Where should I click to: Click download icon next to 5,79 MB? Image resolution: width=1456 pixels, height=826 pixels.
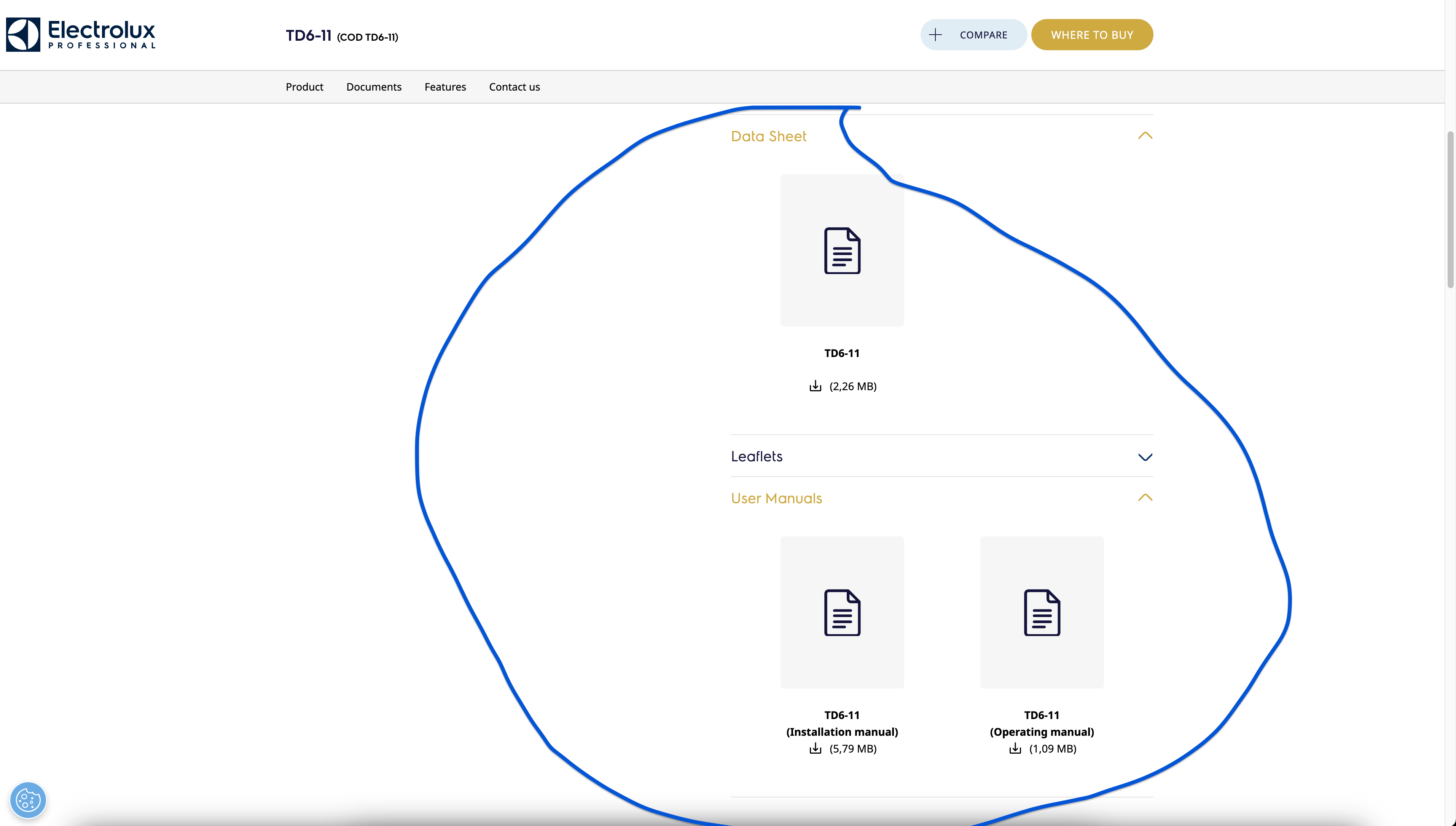[x=815, y=749]
